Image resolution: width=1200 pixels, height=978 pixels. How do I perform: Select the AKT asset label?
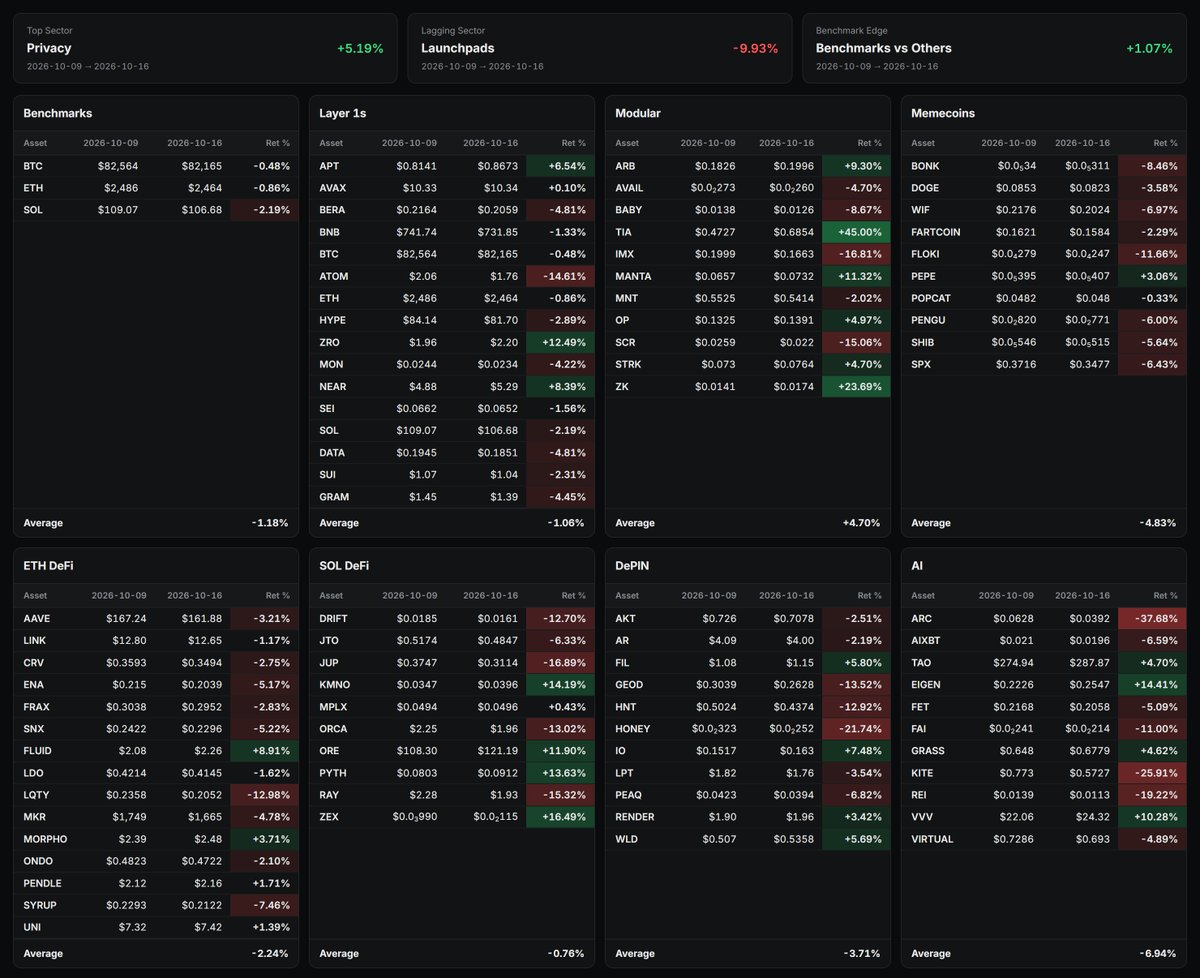pyautogui.click(x=626, y=618)
